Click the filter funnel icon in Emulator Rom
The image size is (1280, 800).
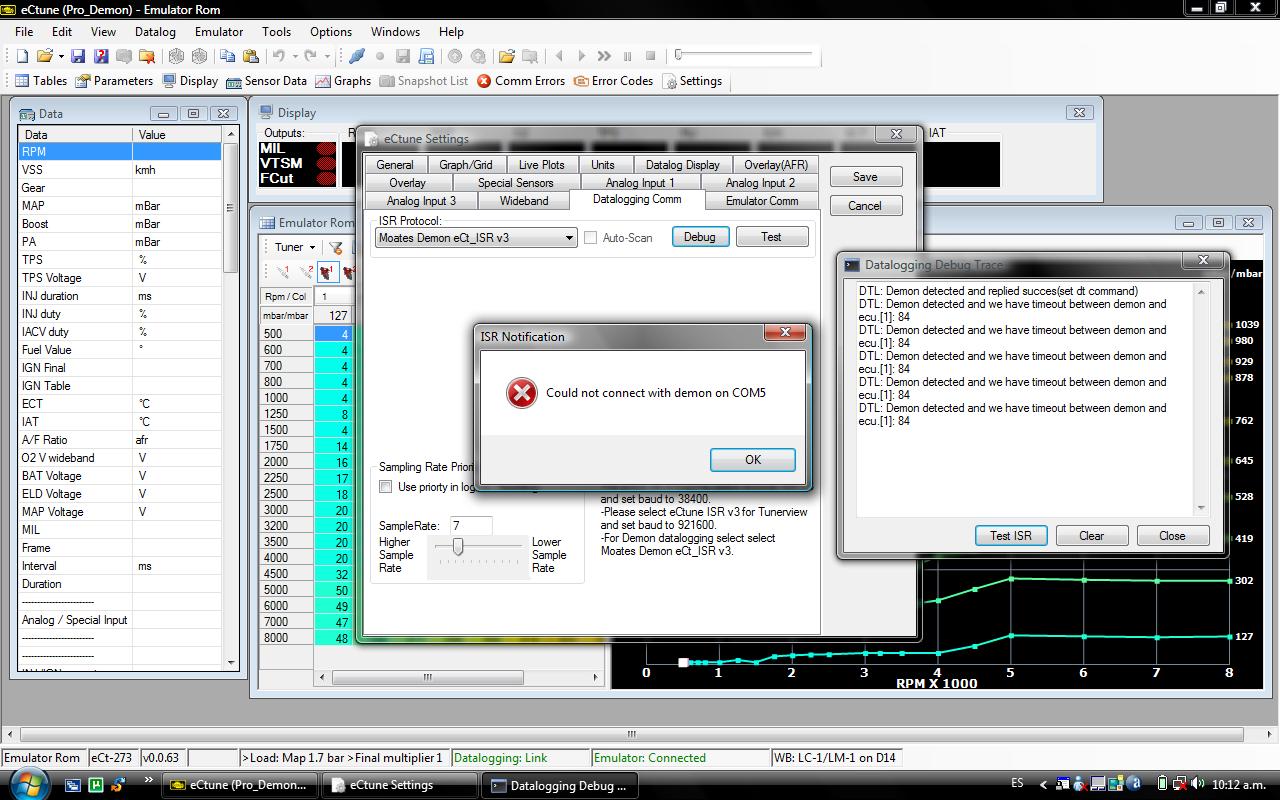337,247
